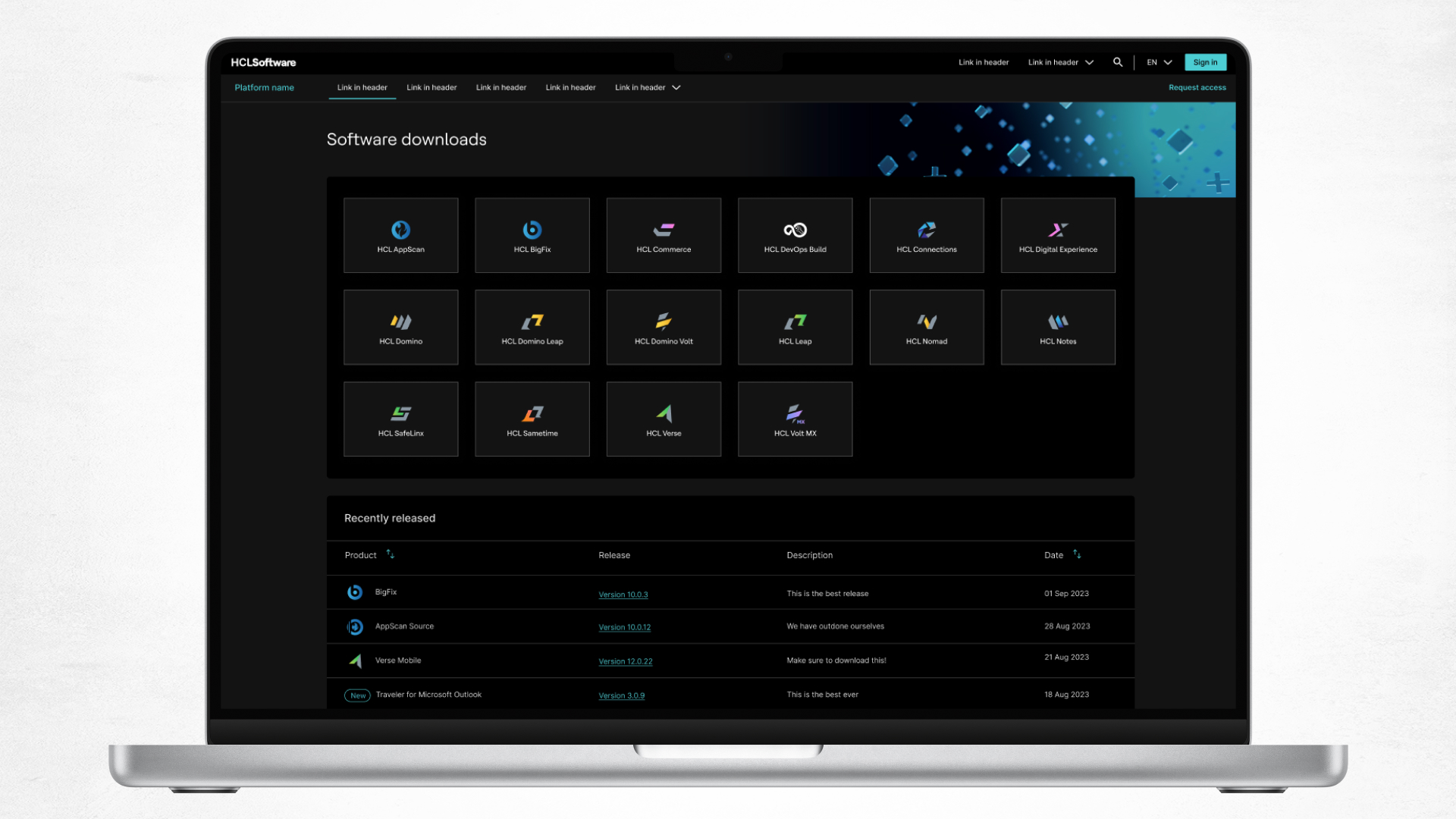Choose the HCL SafeLinx tile
Screen dimensions: 1456x819
400,419
